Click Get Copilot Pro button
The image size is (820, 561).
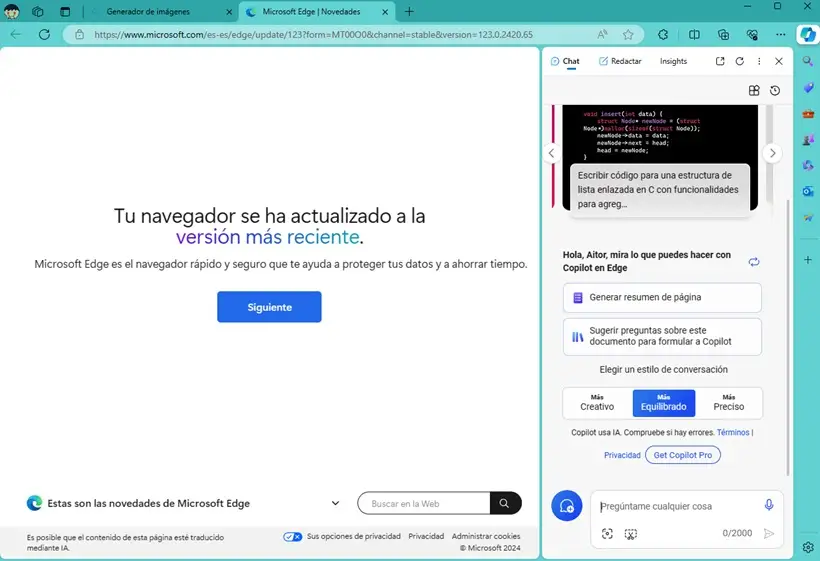point(682,455)
